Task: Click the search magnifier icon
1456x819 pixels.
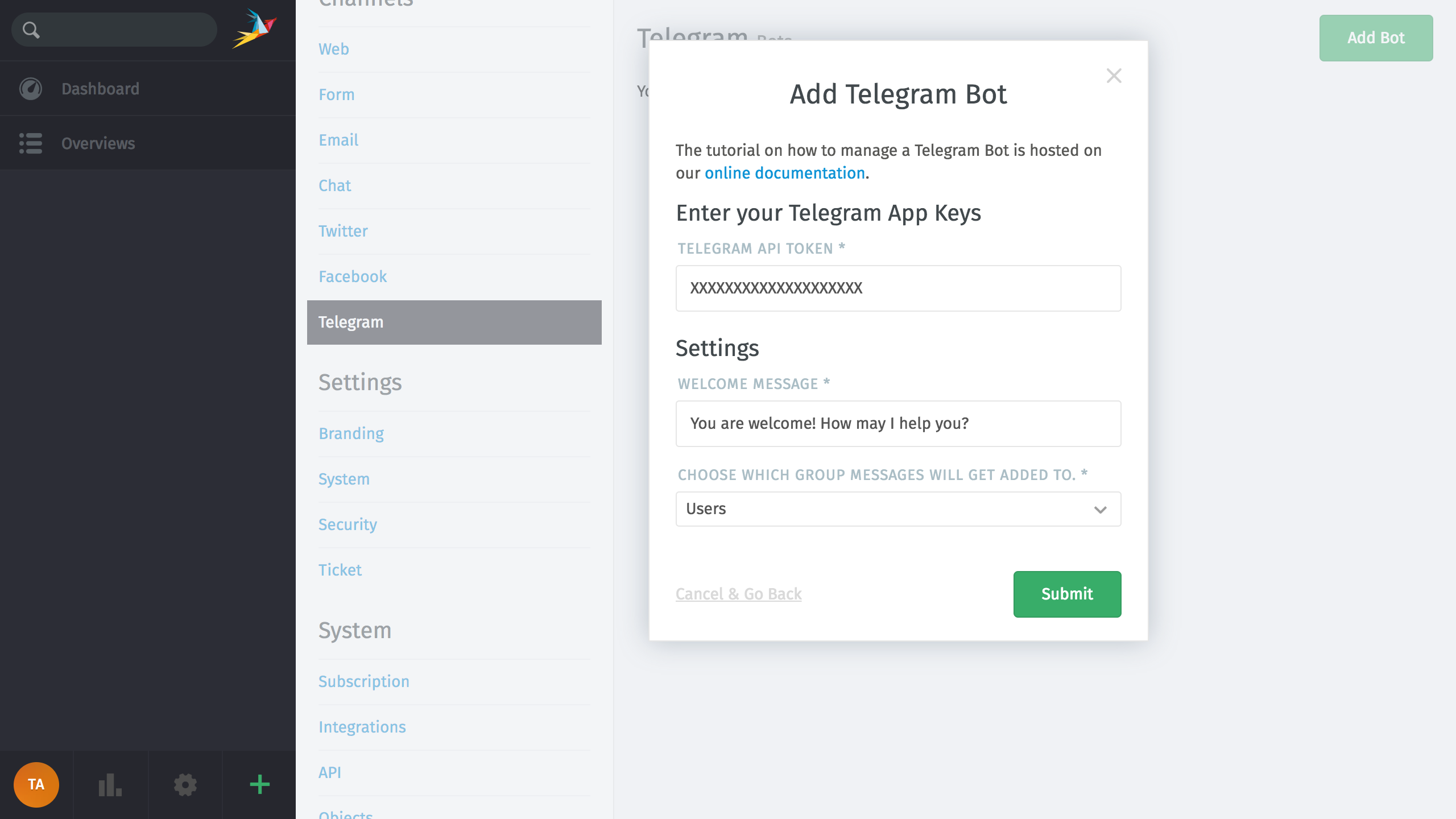Action: pyautogui.click(x=31, y=30)
